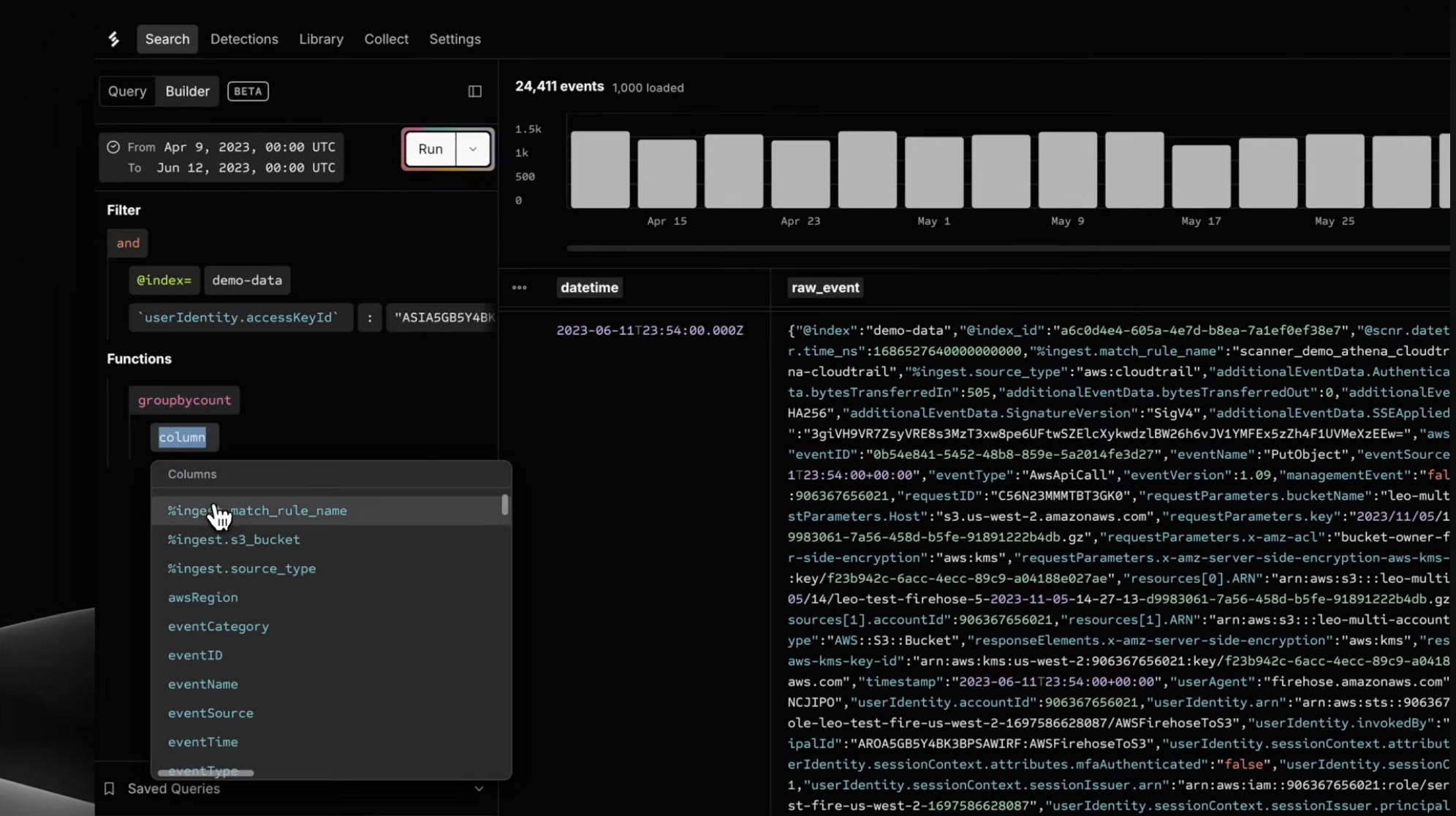The height and width of the screenshot is (816, 1456).
Task: Switch to Query mode
Action: (x=127, y=91)
